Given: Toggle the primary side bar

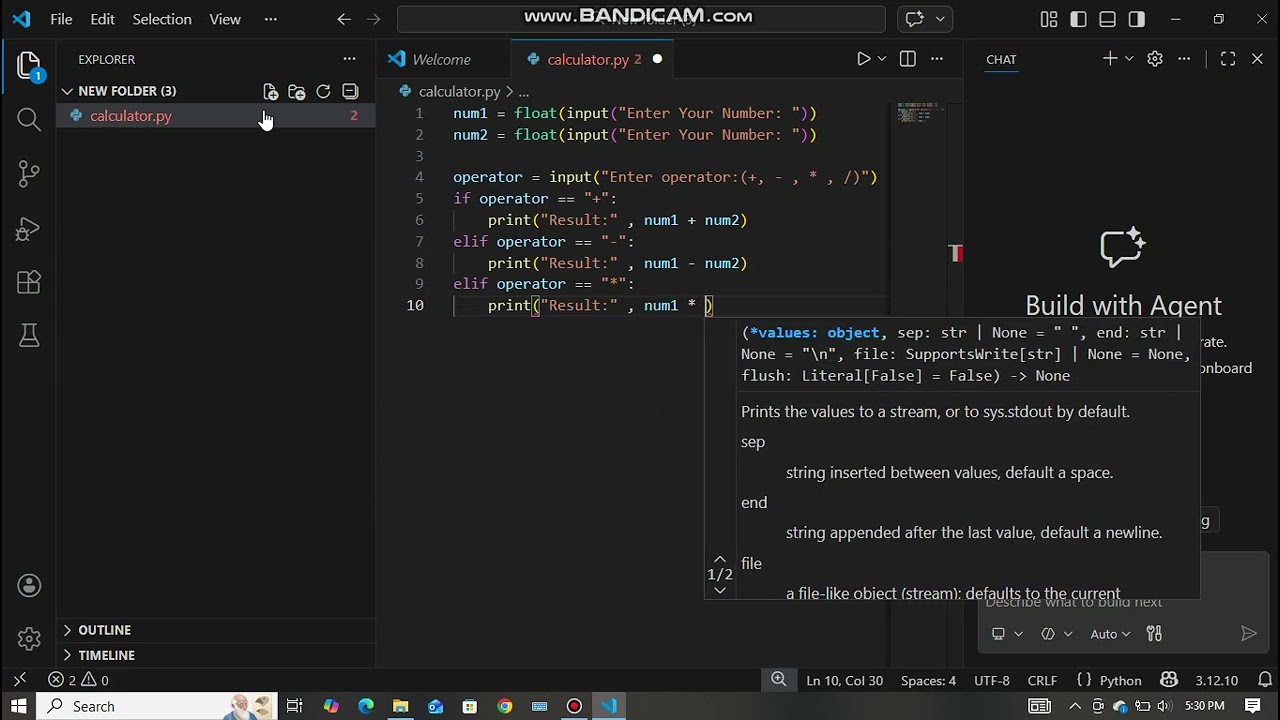Looking at the screenshot, I should pos(1078,19).
